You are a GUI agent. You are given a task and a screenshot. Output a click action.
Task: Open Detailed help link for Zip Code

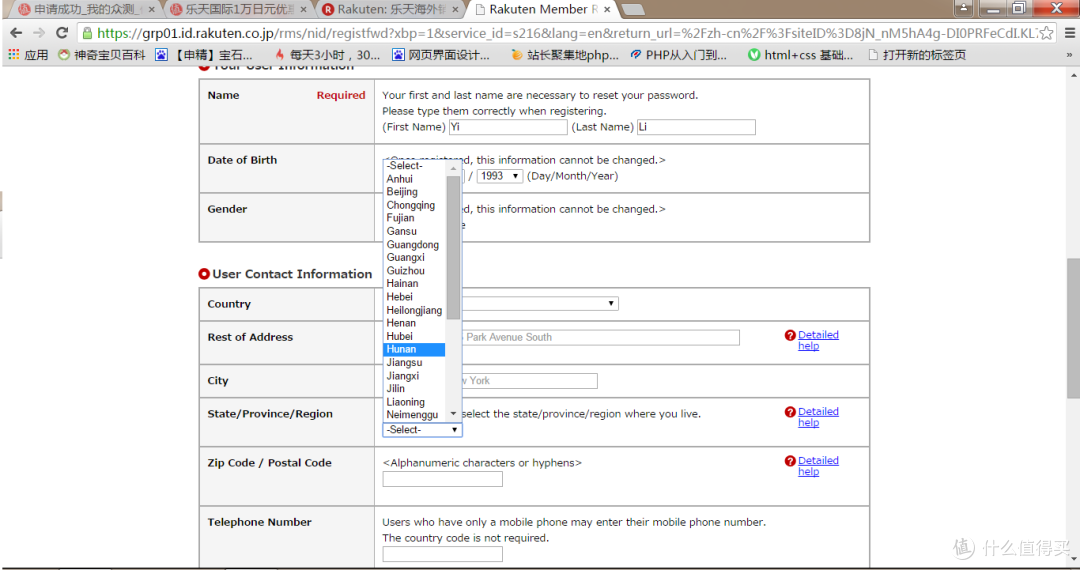coord(818,465)
